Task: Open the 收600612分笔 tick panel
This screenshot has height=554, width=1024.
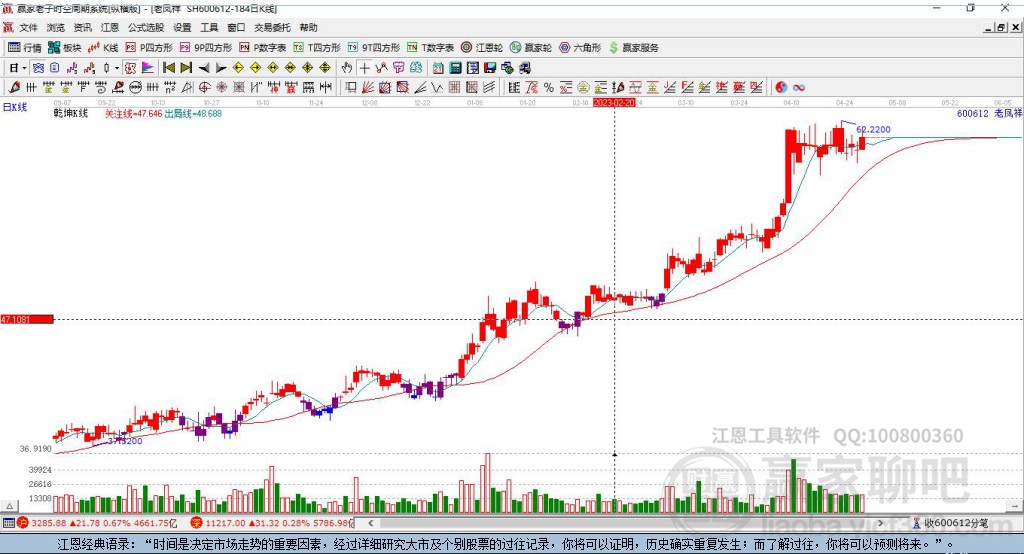Action: click(951, 523)
